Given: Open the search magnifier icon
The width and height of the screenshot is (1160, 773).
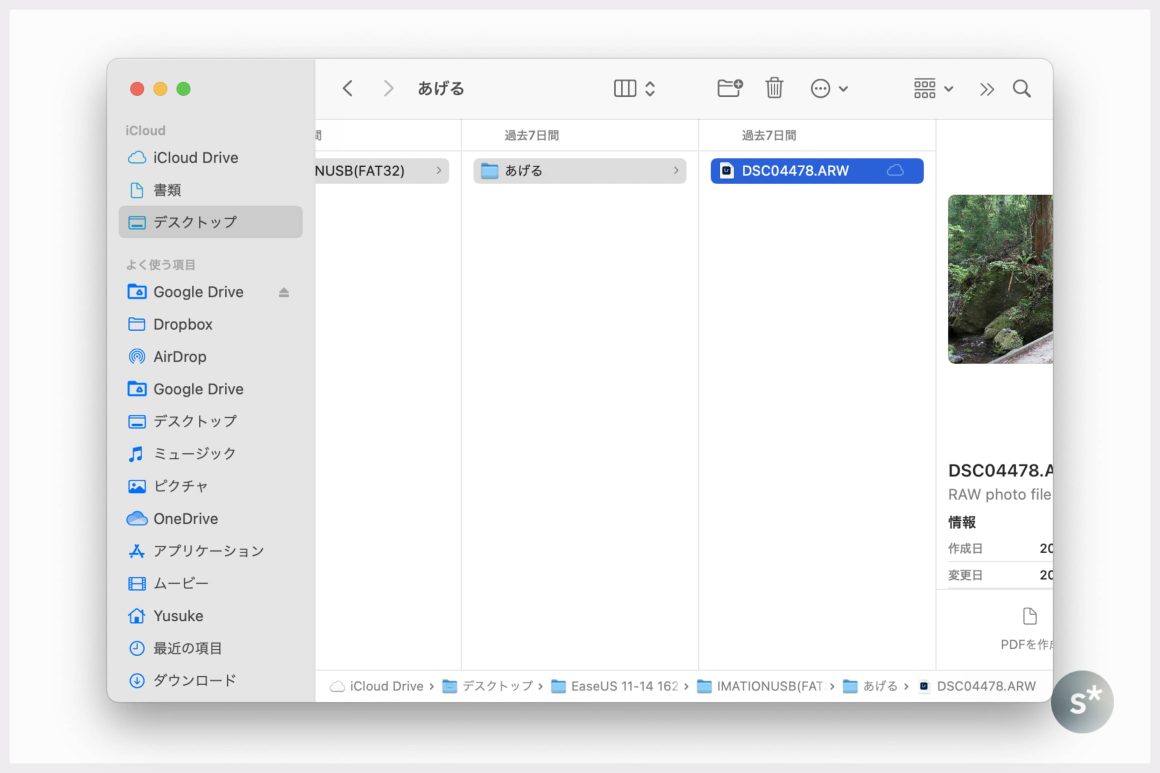Looking at the screenshot, I should coord(1021,89).
